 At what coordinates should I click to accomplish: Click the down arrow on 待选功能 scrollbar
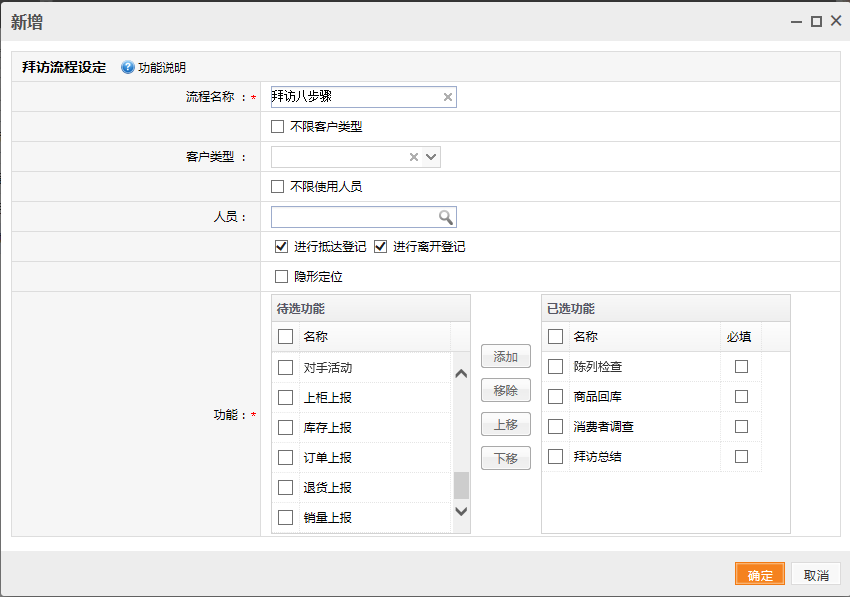[x=460, y=511]
